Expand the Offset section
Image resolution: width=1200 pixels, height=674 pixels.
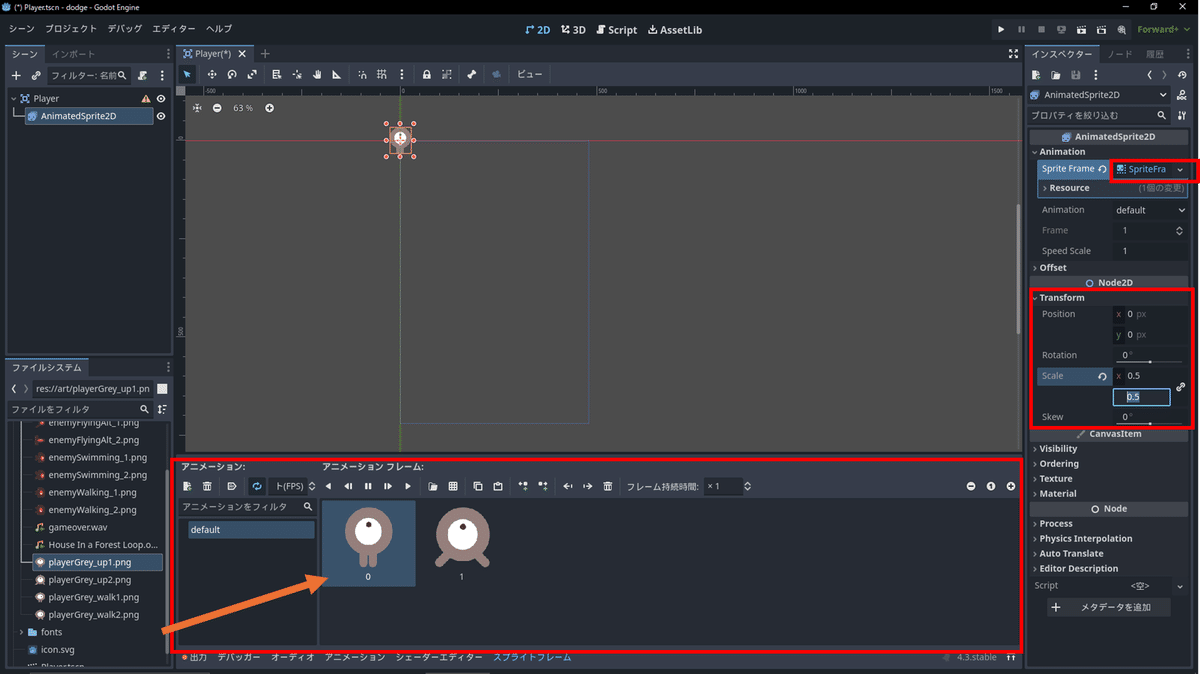1053,268
